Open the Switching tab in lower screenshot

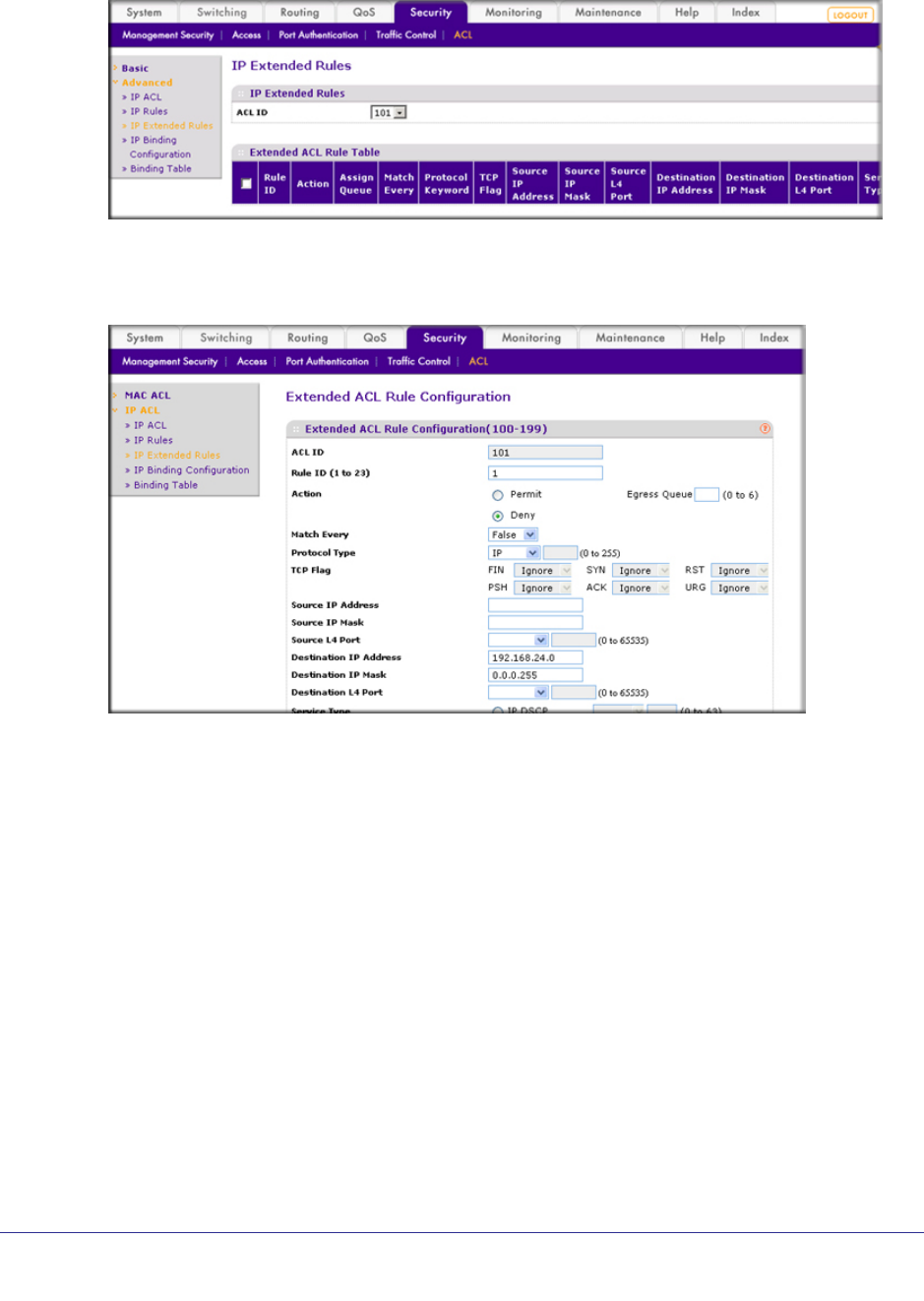[226, 338]
